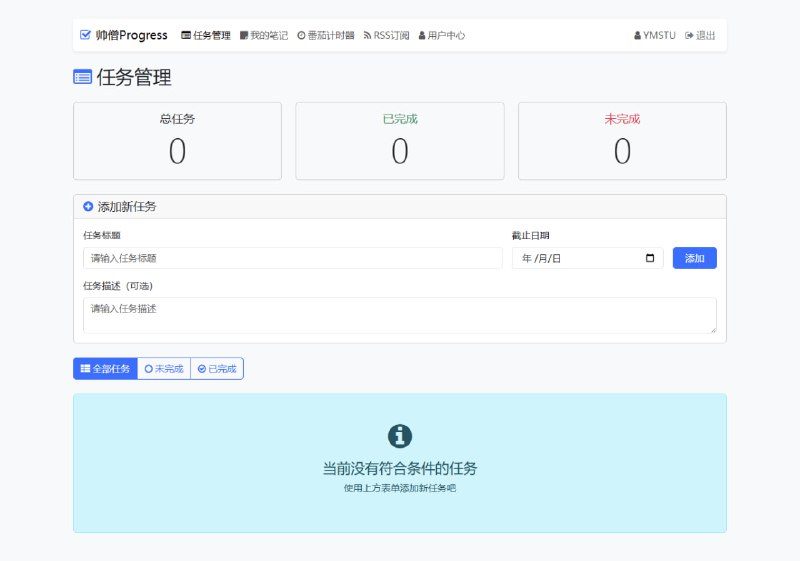The image size is (800, 561).
Task: Click the info icon in the empty notice
Action: coord(400,436)
